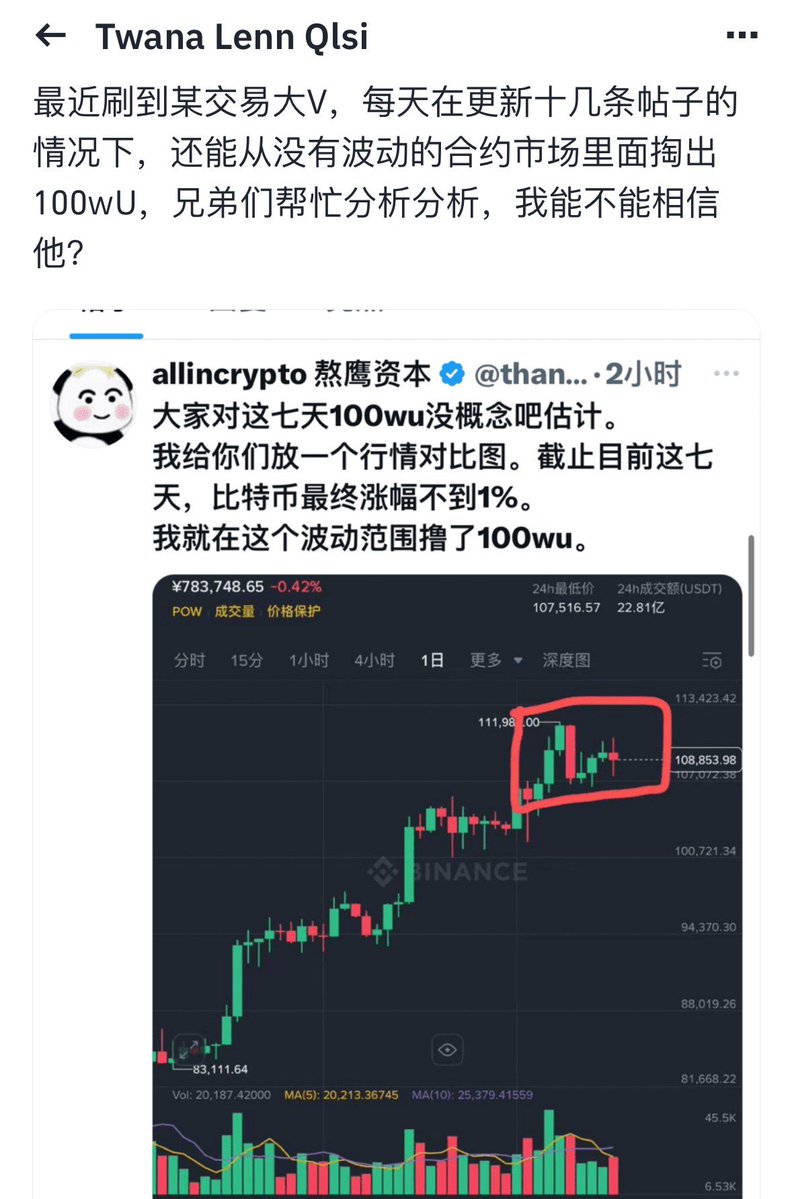
Task: Select the 分时 chart mode
Action: (190, 660)
